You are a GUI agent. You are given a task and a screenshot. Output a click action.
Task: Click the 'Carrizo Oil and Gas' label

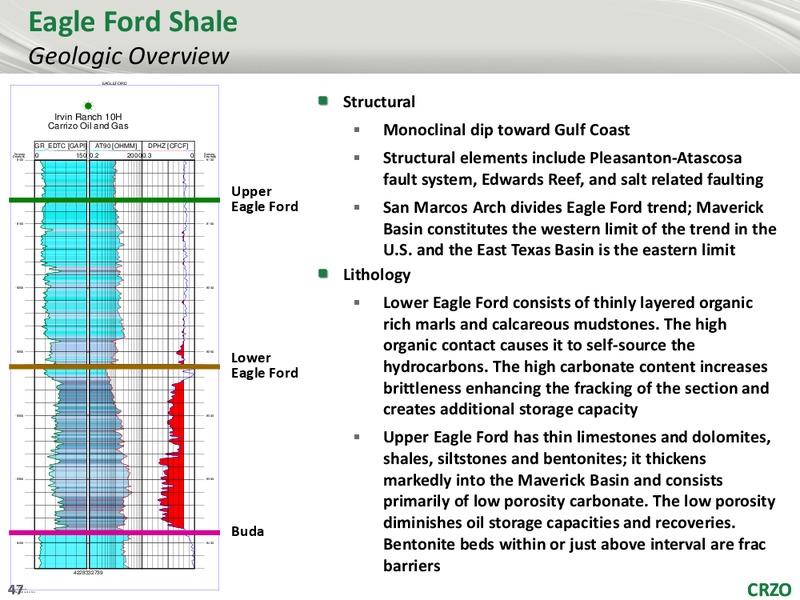tap(88, 126)
